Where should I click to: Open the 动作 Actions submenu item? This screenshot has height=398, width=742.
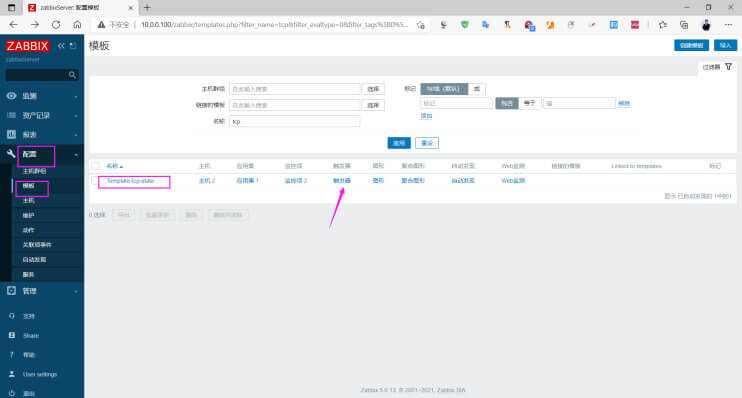click(28, 230)
